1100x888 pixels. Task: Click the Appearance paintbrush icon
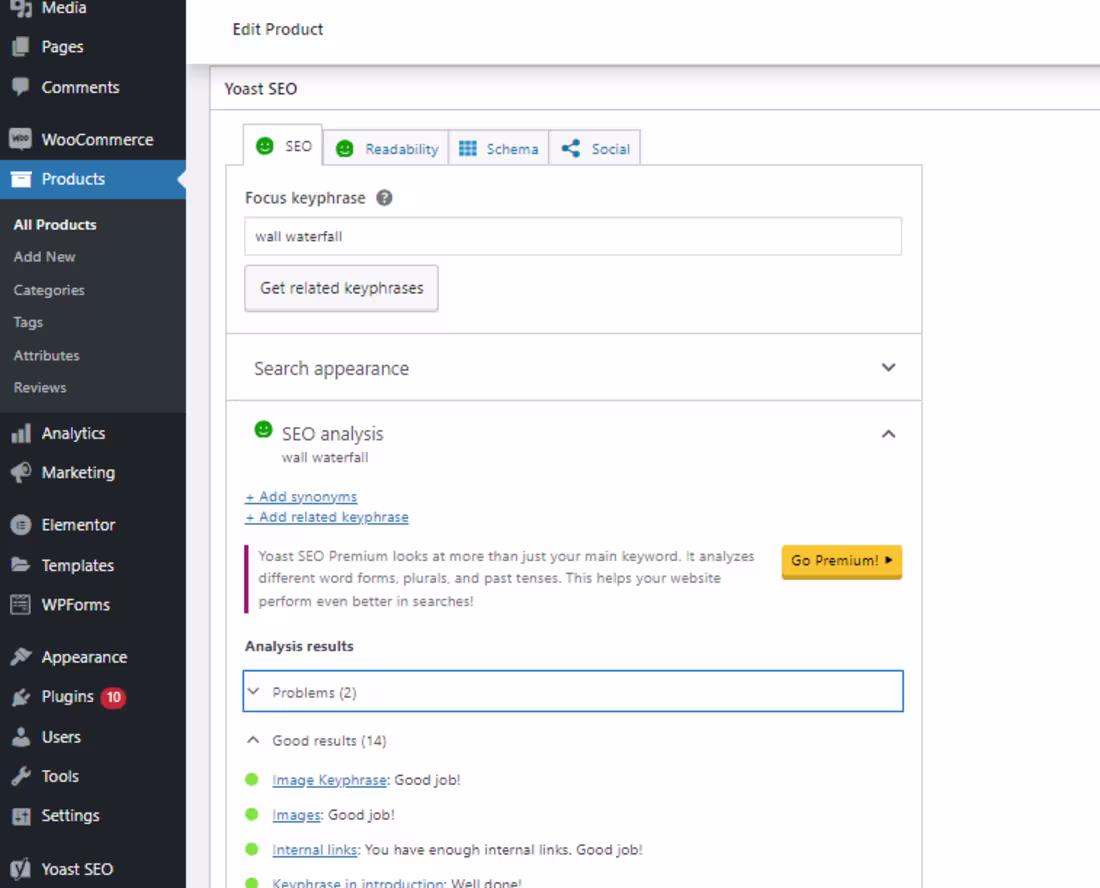point(21,657)
